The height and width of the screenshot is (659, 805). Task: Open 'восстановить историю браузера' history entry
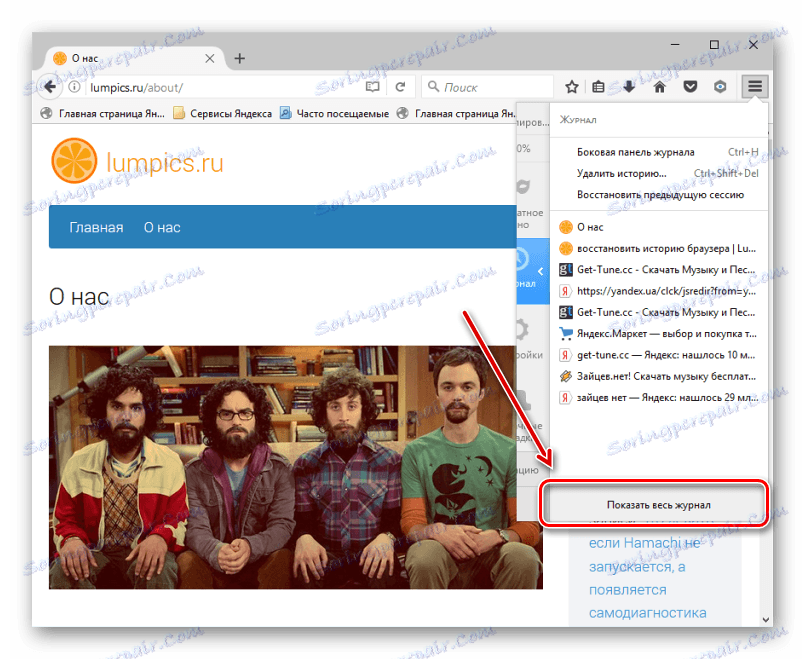point(659,248)
